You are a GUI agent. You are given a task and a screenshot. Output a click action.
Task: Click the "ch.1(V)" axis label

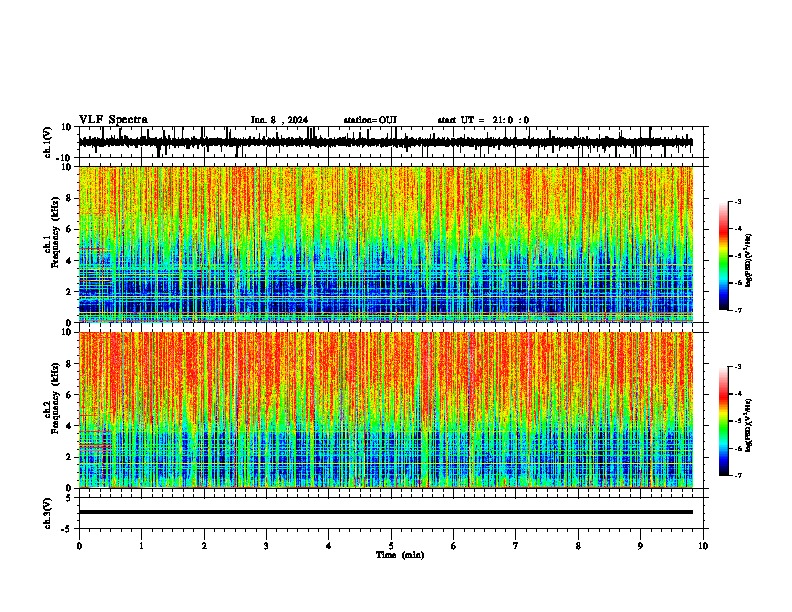tap(48, 142)
